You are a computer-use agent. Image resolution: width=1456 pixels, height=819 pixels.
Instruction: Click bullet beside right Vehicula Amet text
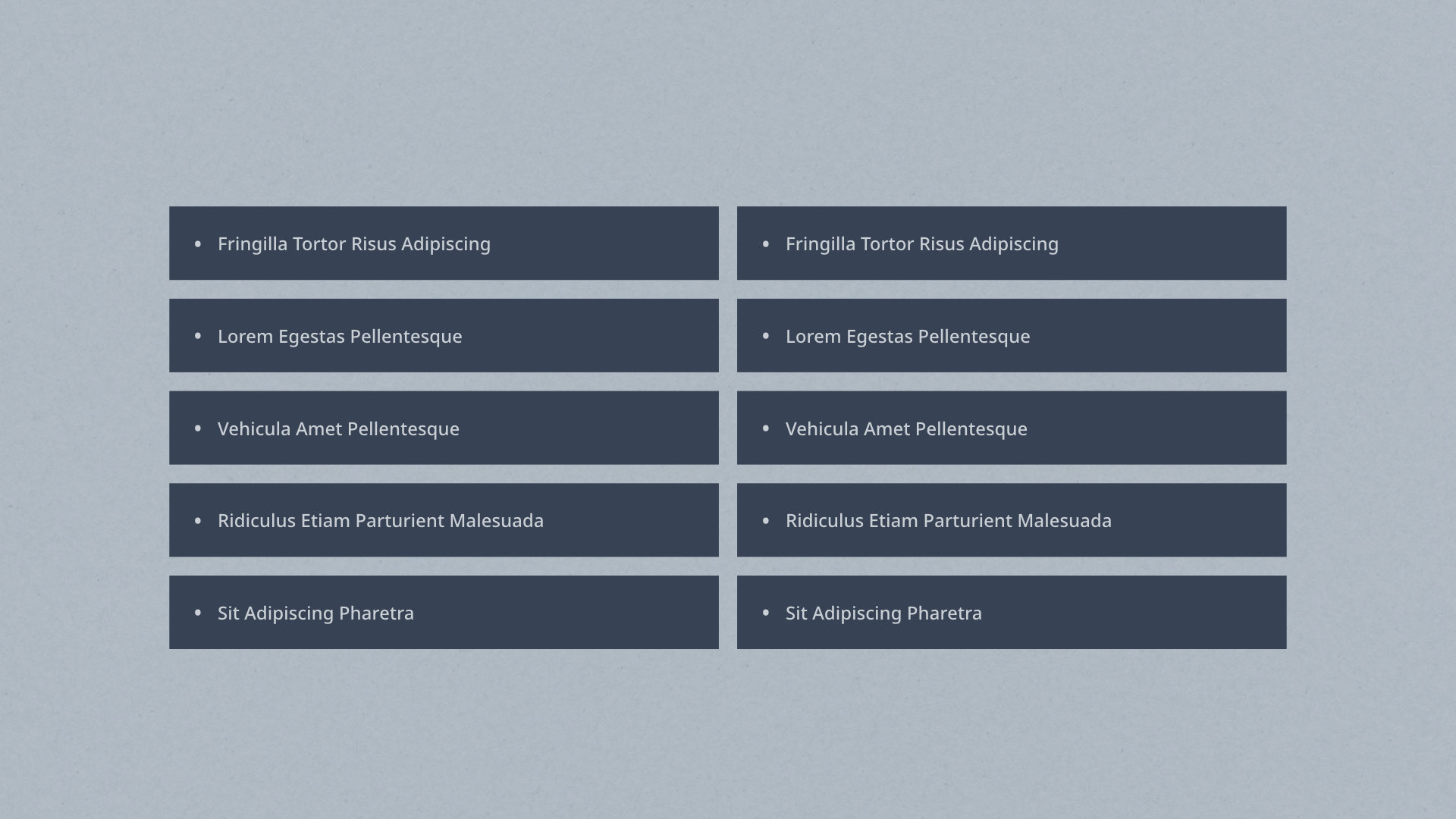pyautogui.click(x=766, y=428)
